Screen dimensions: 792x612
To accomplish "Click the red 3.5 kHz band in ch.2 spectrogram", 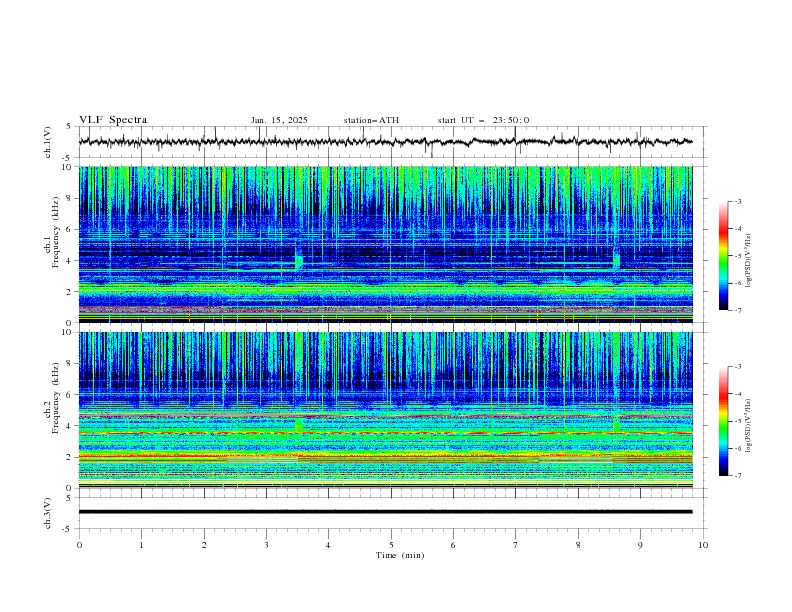I will click(x=385, y=433).
